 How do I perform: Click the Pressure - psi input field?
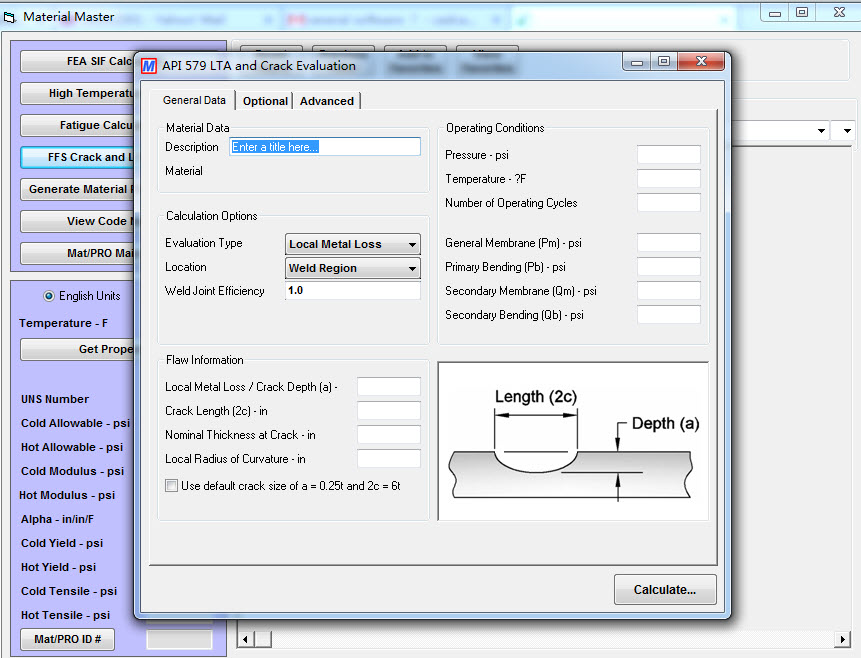click(x=669, y=155)
